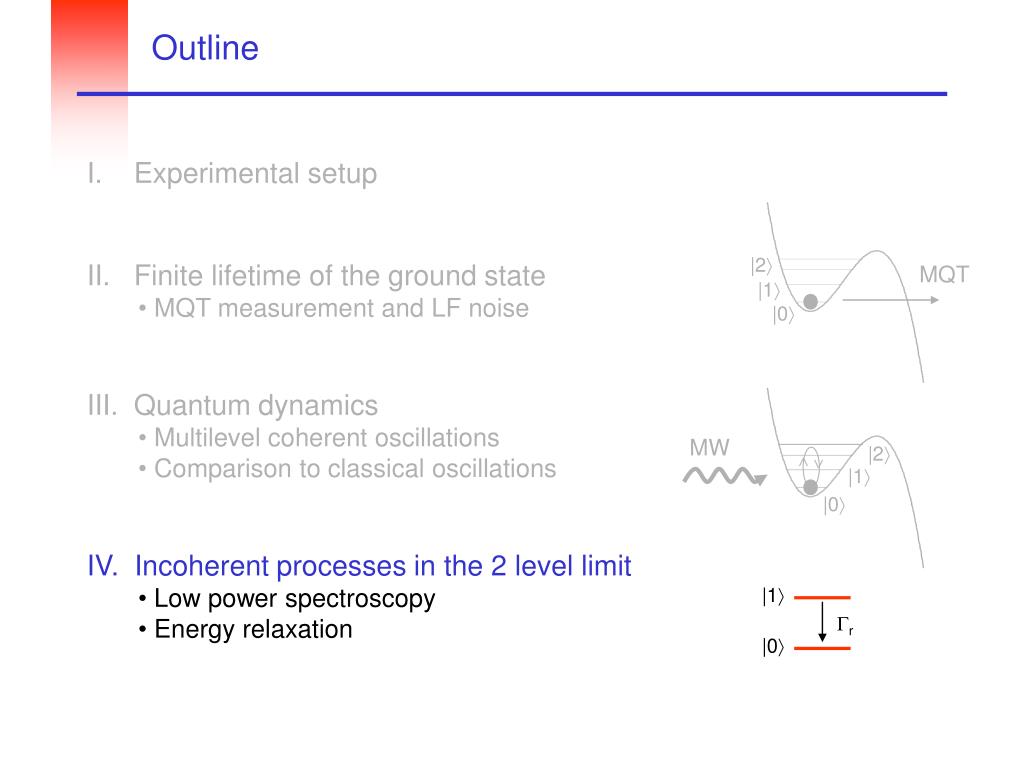The height and width of the screenshot is (768, 1024).
Task: Select the Gamma r relaxation symbol
Action: tap(844, 626)
